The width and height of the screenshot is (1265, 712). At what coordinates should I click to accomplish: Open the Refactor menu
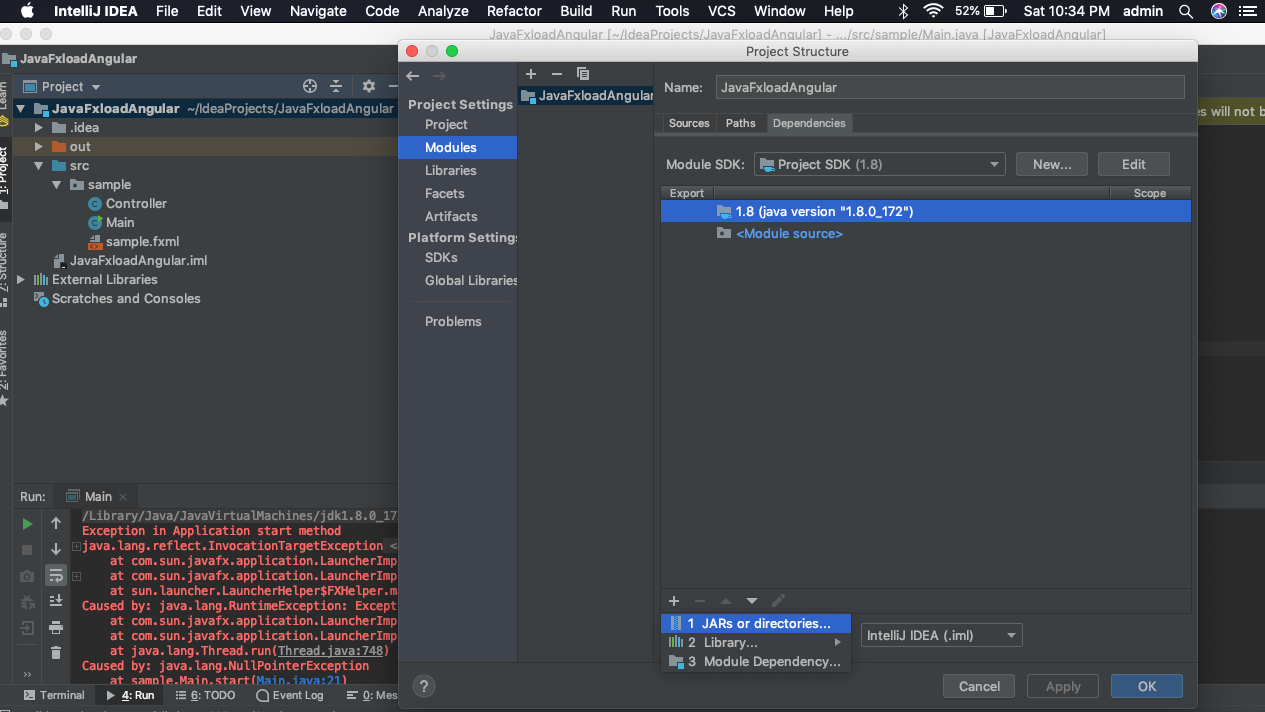[x=515, y=11]
